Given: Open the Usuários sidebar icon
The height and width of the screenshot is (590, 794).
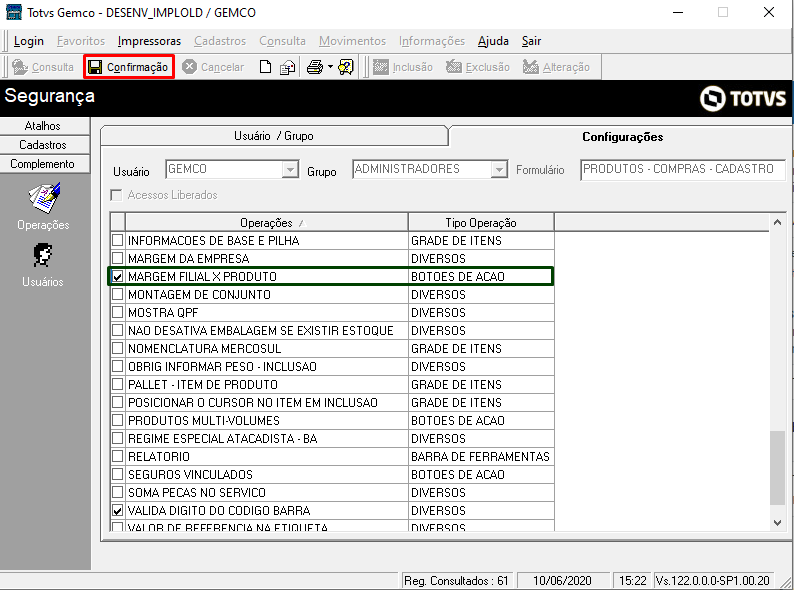Looking at the screenshot, I should tap(43, 255).
